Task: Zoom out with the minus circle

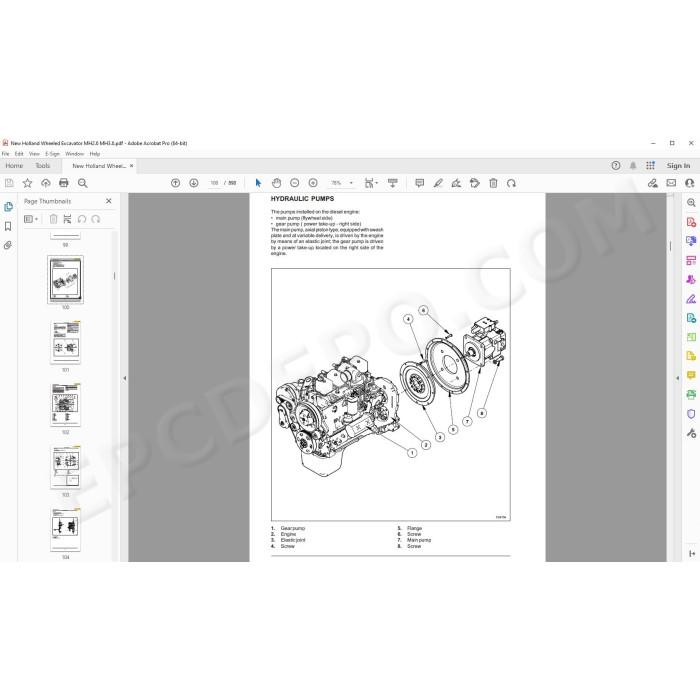Action: point(295,183)
